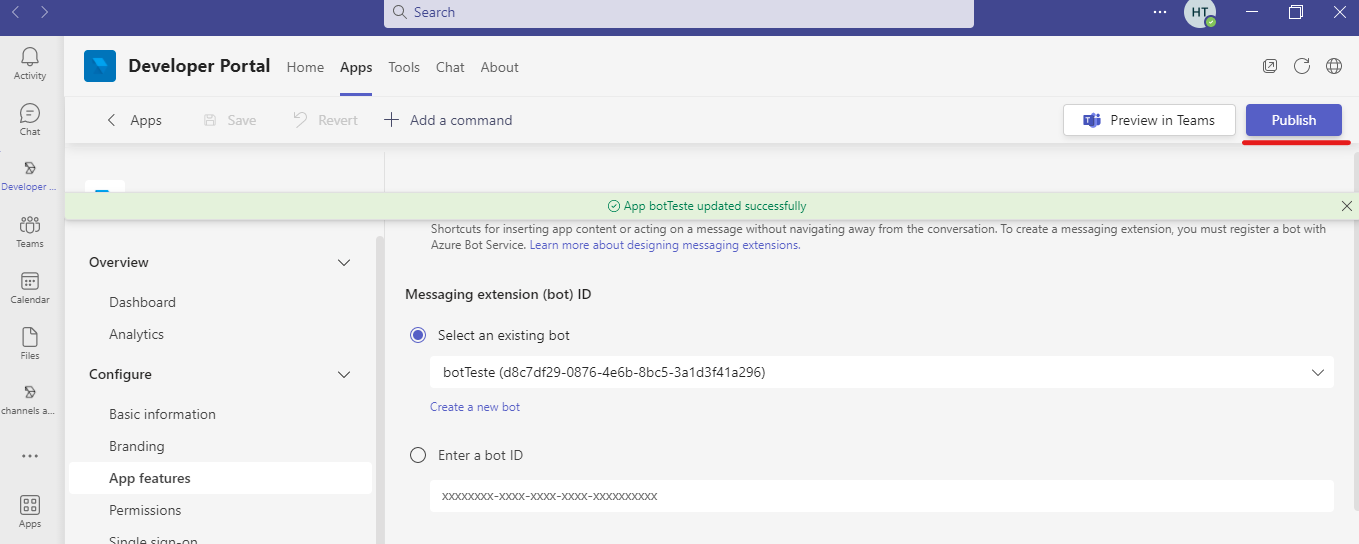Viewport: 1359px width, 544px height.
Task: Open the Activity bell icon
Action: 30,63
